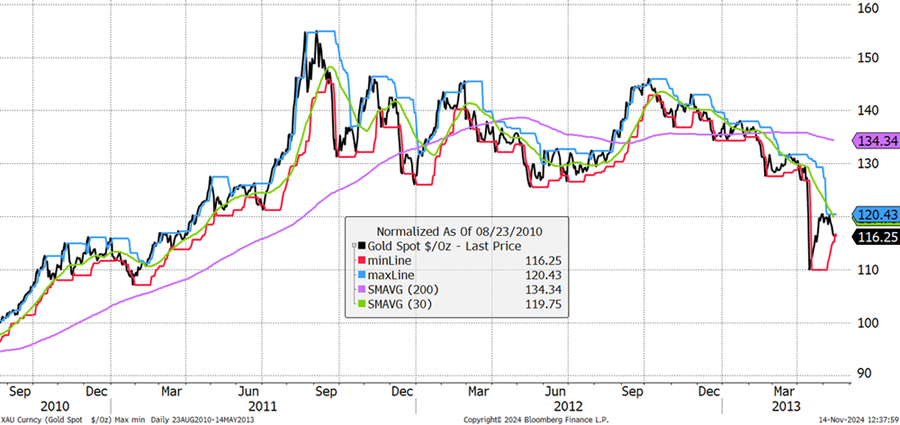Click the 2011 year label on x-axis
The width and height of the screenshot is (900, 425).
pos(263,406)
